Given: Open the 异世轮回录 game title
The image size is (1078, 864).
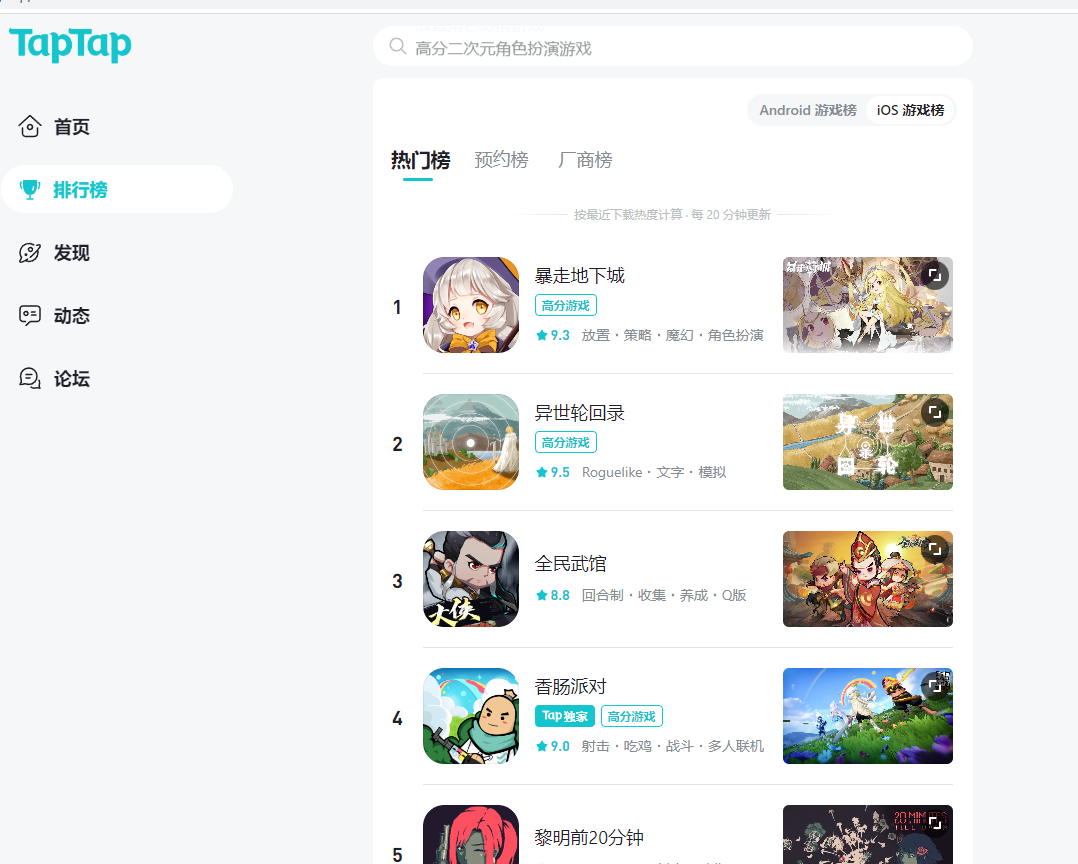Looking at the screenshot, I should coord(580,413).
